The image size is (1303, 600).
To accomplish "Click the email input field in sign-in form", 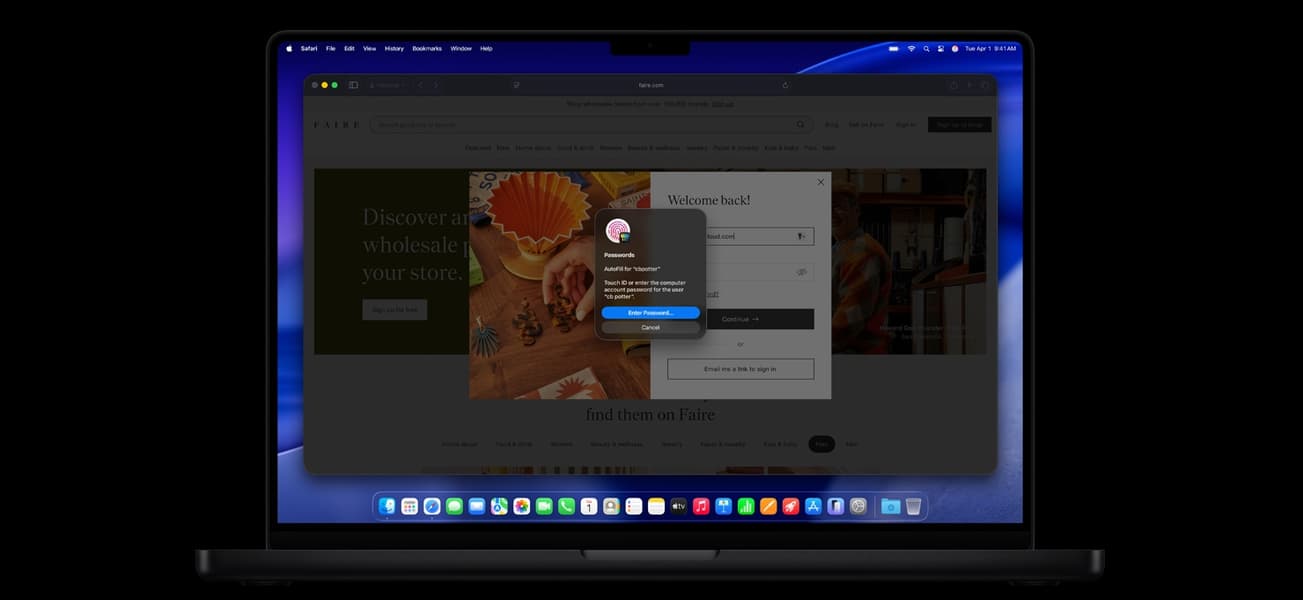I will (x=741, y=236).
